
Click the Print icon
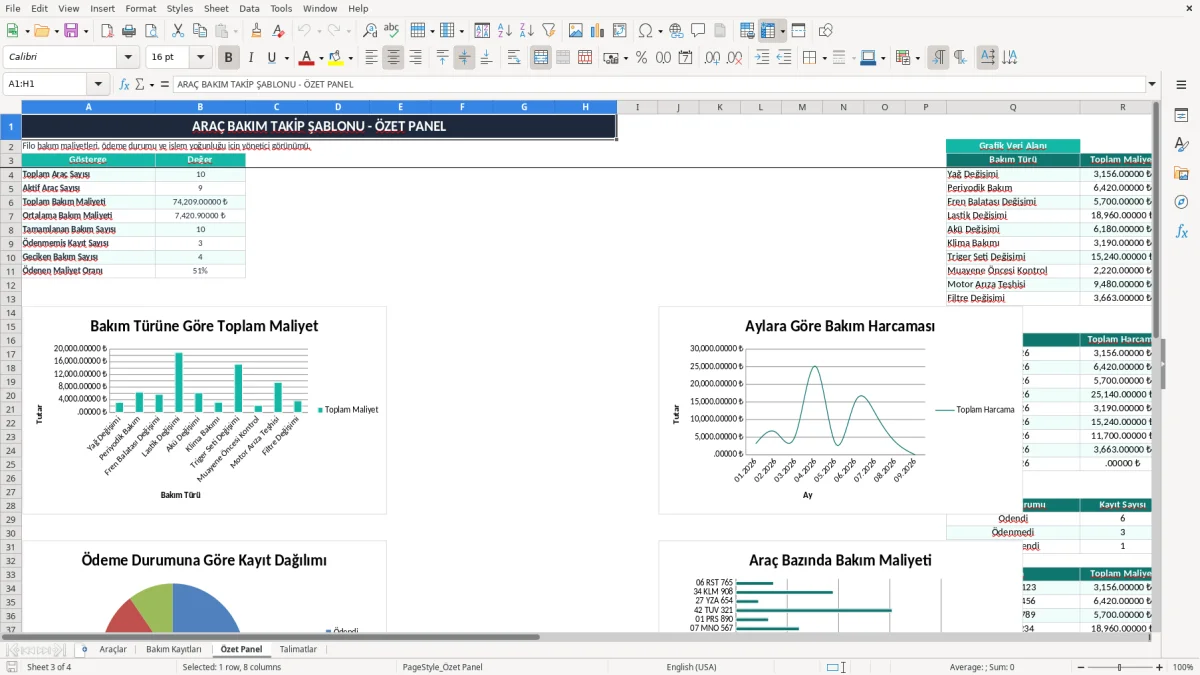tap(129, 31)
